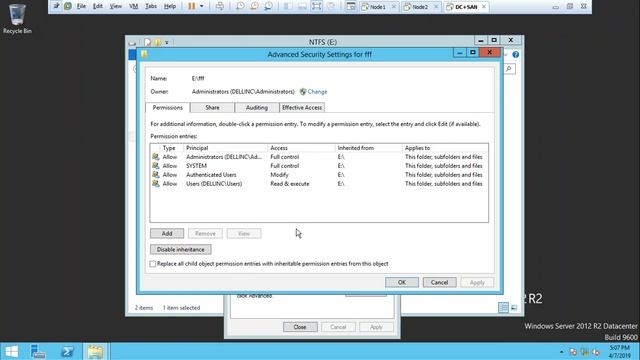Close the DC+SAN VM tab

coord(484,7)
